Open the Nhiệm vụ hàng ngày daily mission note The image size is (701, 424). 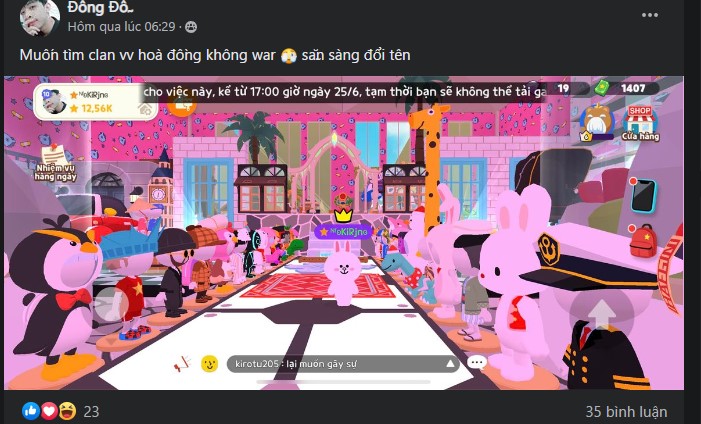pyautogui.click(x=55, y=162)
